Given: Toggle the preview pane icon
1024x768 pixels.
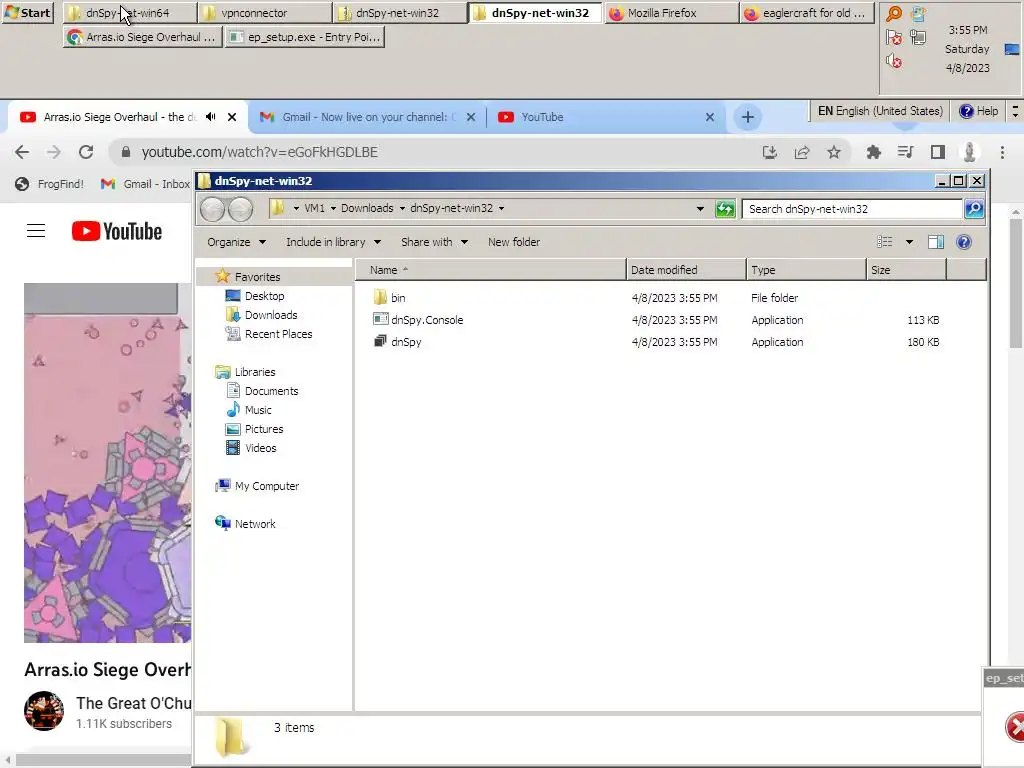Looking at the screenshot, I should pyautogui.click(x=936, y=242).
